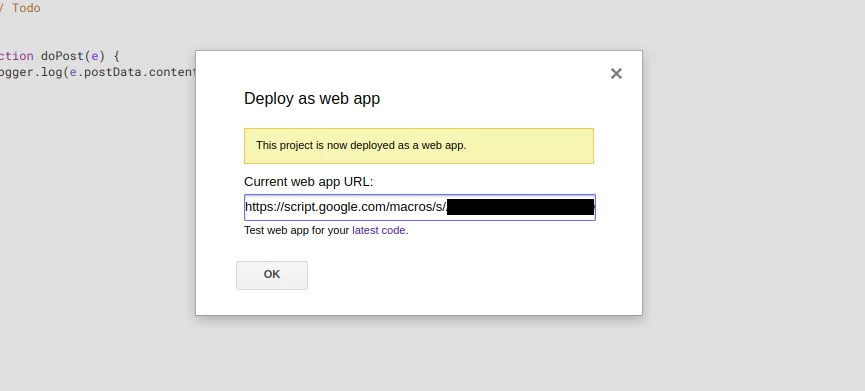Image resolution: width=865 pixels, height=391 pixels.
Task: Click the Todo comment in the code editor
Action: (x=20, y=8)
